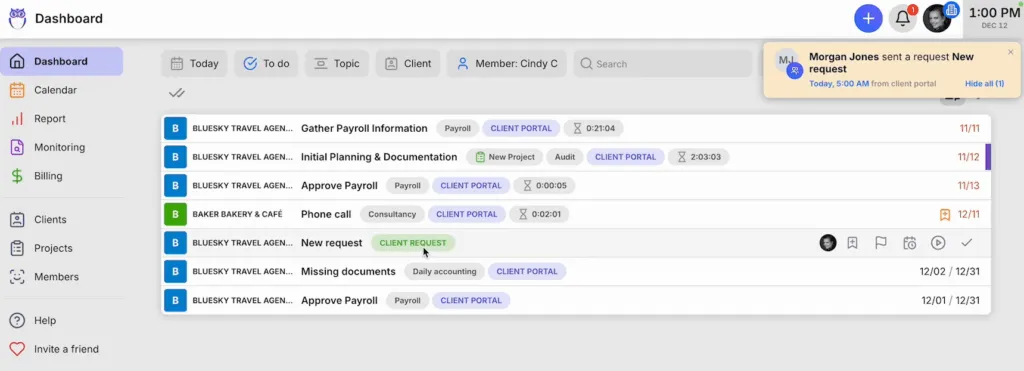Click Today, 5:00 AM notification timestamp
This screenshot has height=371, width=1024.
[x=839, y=84]
